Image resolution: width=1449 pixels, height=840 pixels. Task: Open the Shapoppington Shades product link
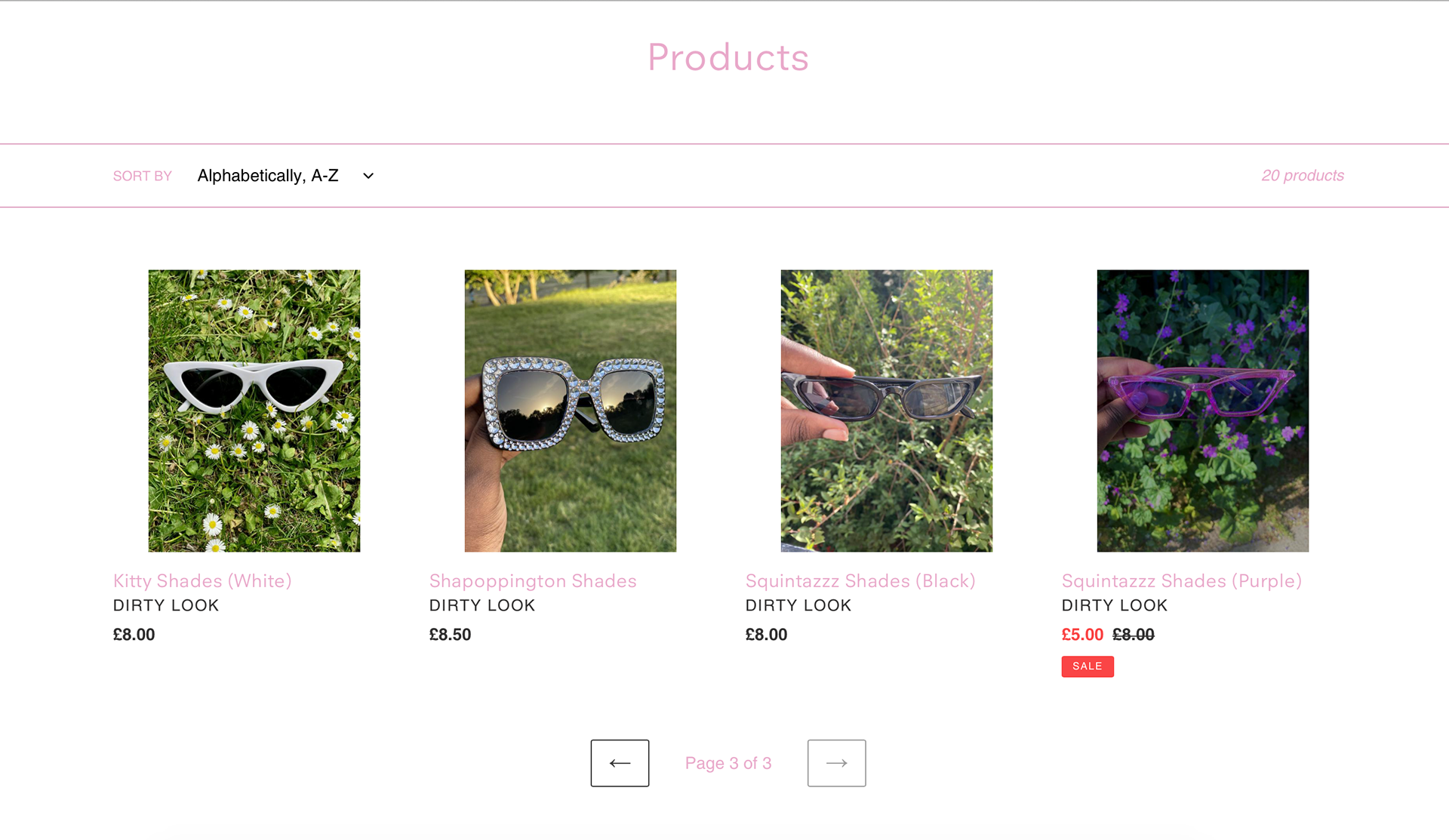click(x=533, y=580)
